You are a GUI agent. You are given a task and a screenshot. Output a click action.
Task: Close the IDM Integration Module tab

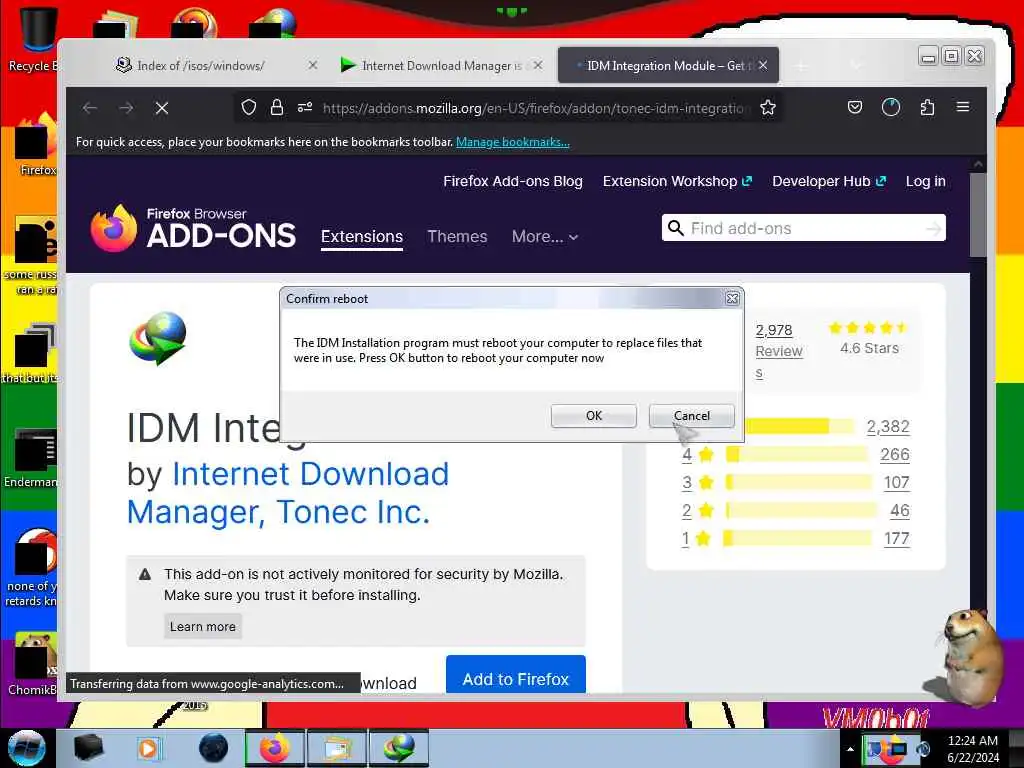763,65
